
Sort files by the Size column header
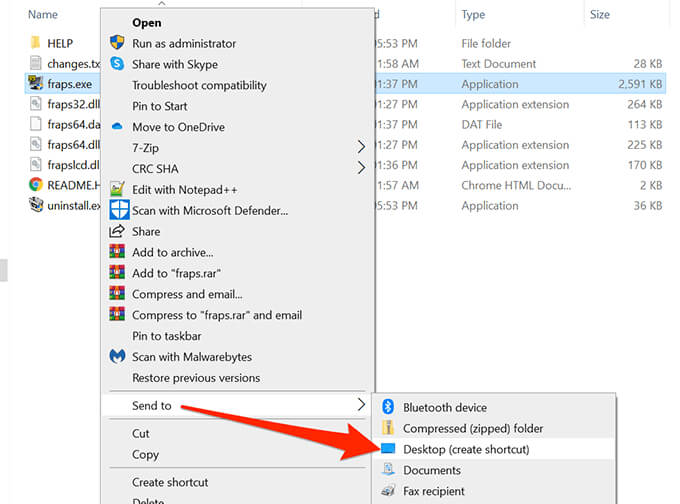pyautogui.click(x=600, y=15)
